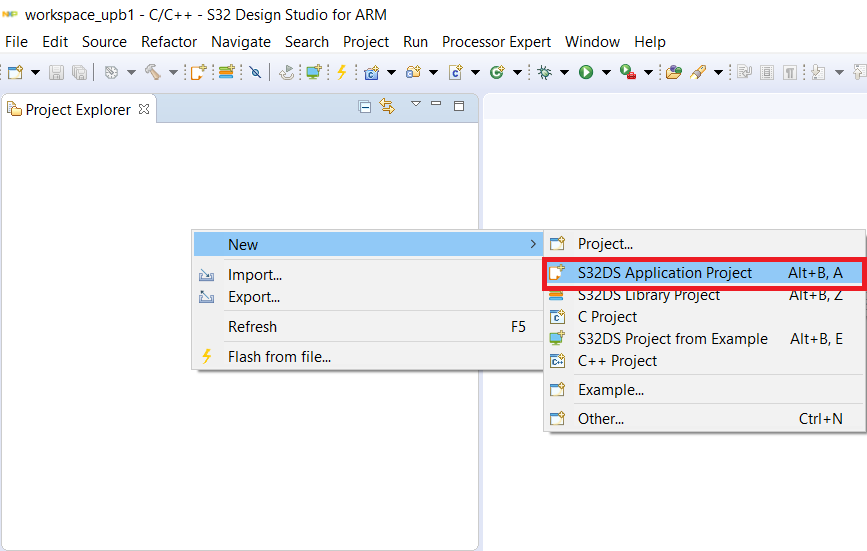This screenshot has width=867, height=551.
Task: Select S32DS Application Project submenu entry
Action: tap(703, 273)
